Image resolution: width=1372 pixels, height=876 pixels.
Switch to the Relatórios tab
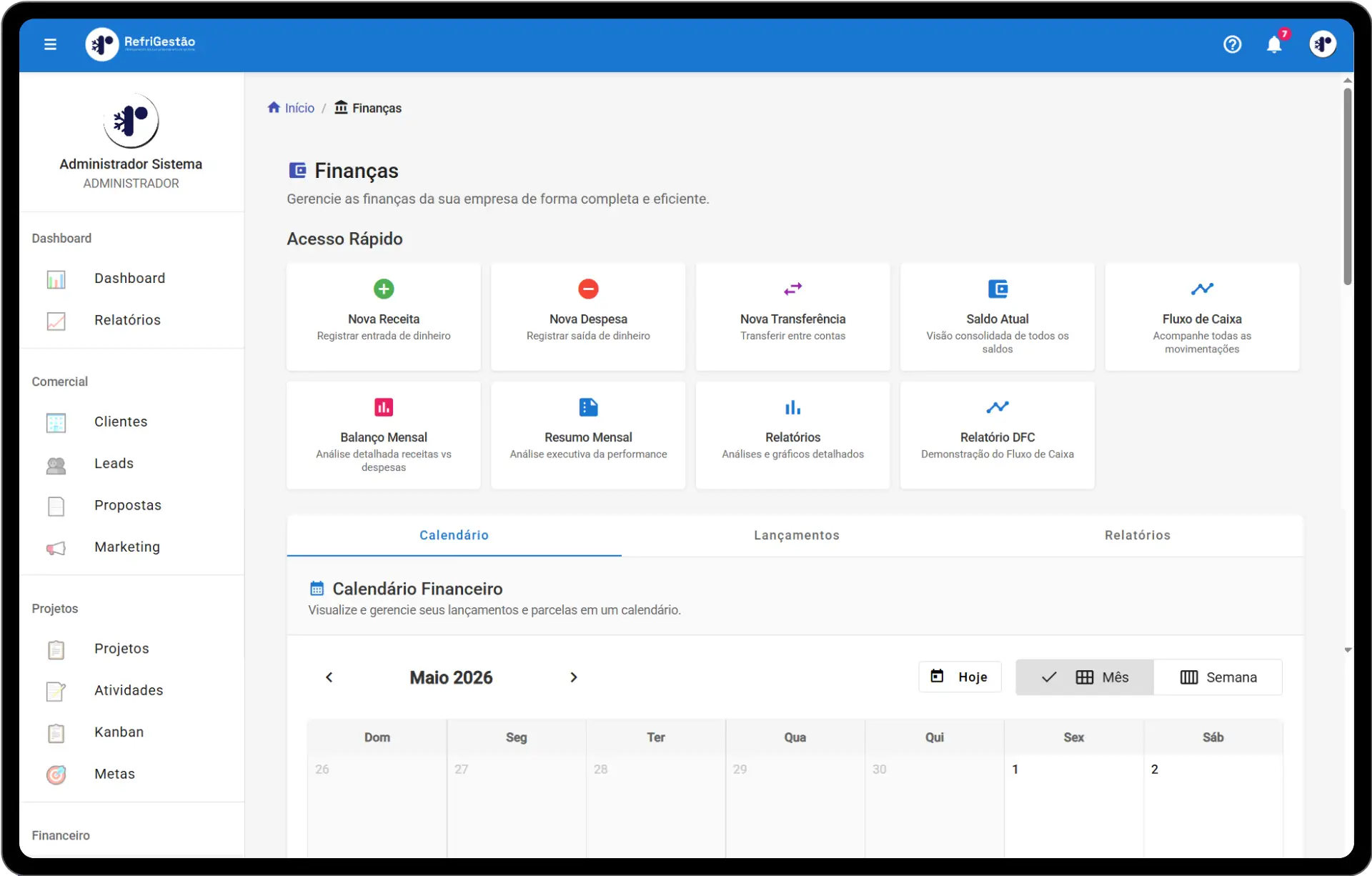click(x=1137, y=535)
